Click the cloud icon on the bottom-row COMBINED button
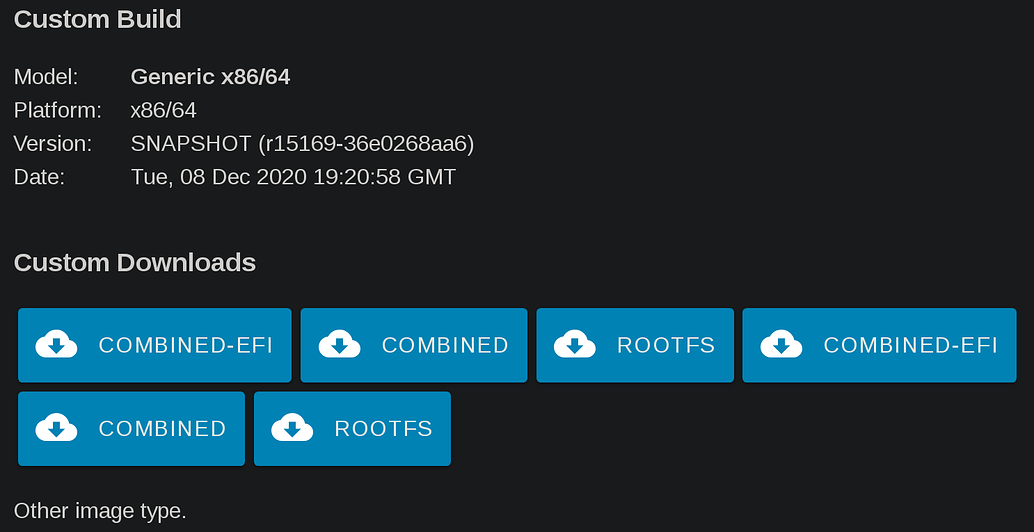Screen dimensions: 1034x532 tap(57, 428)
